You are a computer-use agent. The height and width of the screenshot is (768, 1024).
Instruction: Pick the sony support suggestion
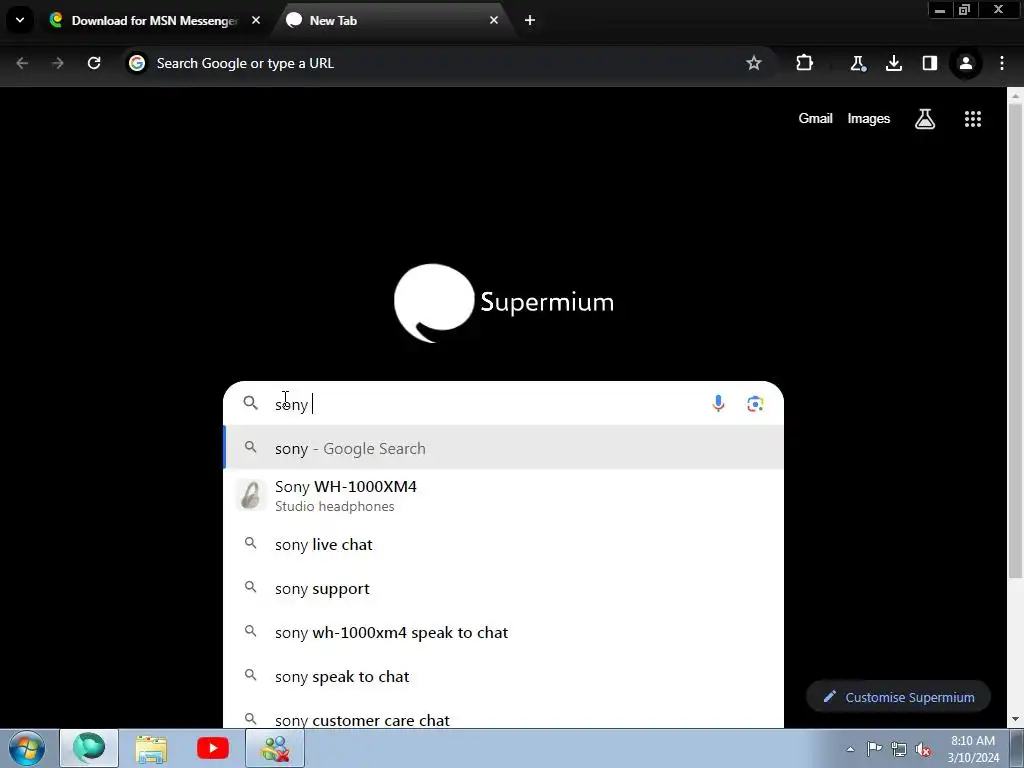(x=504, y=588)
